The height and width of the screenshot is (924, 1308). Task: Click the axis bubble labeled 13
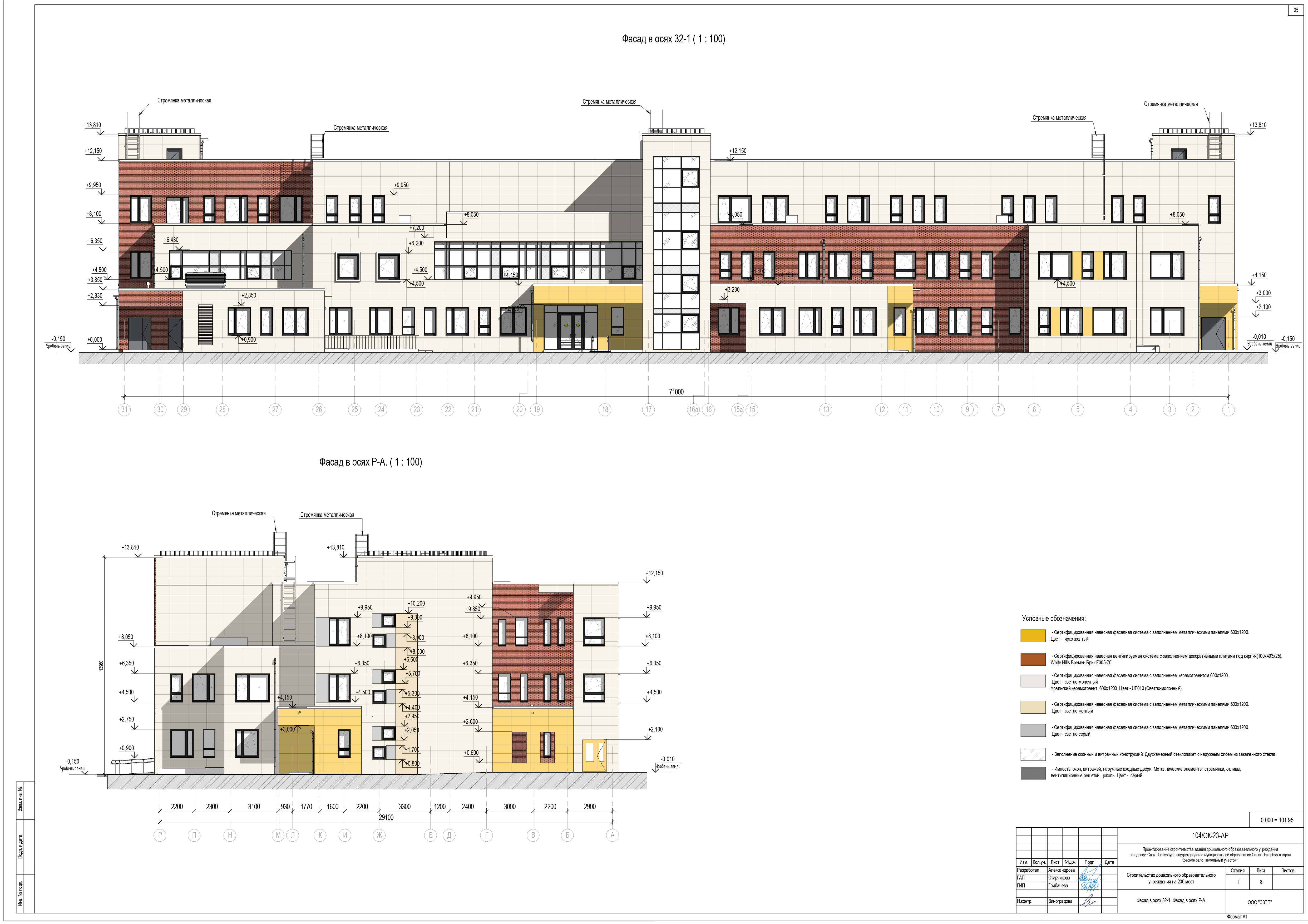pyautogui.click(x=826, y=409)
